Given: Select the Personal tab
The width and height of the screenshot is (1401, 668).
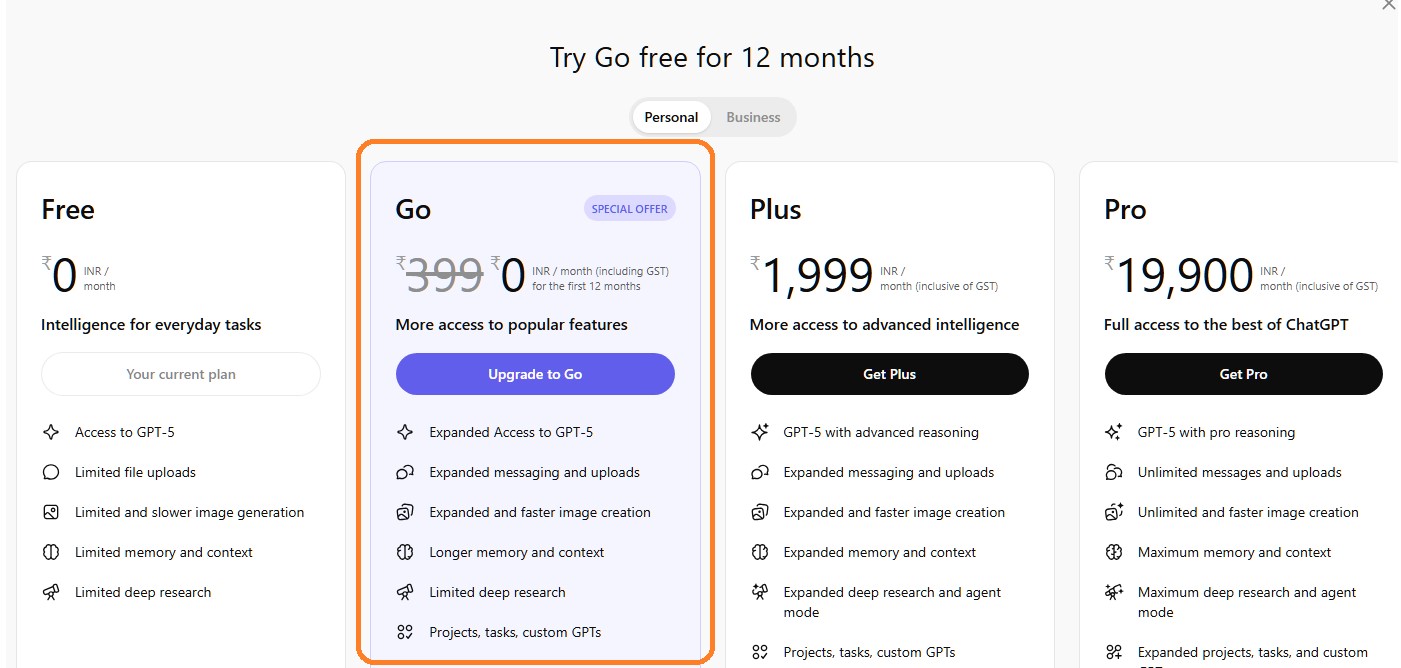Looking at the screenshot, I should click(x=671, y=117).
